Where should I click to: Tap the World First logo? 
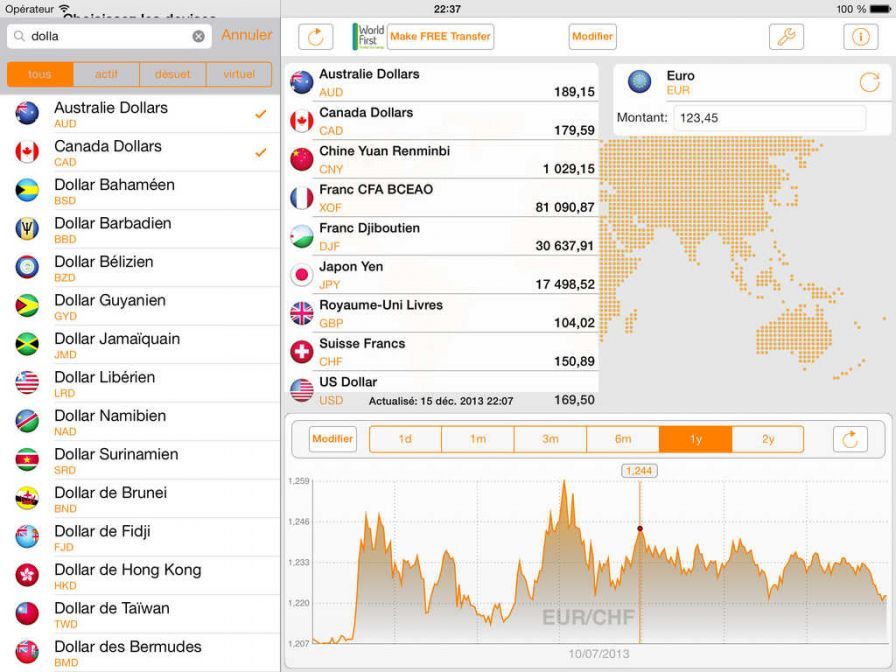click(x=369, y=37)
